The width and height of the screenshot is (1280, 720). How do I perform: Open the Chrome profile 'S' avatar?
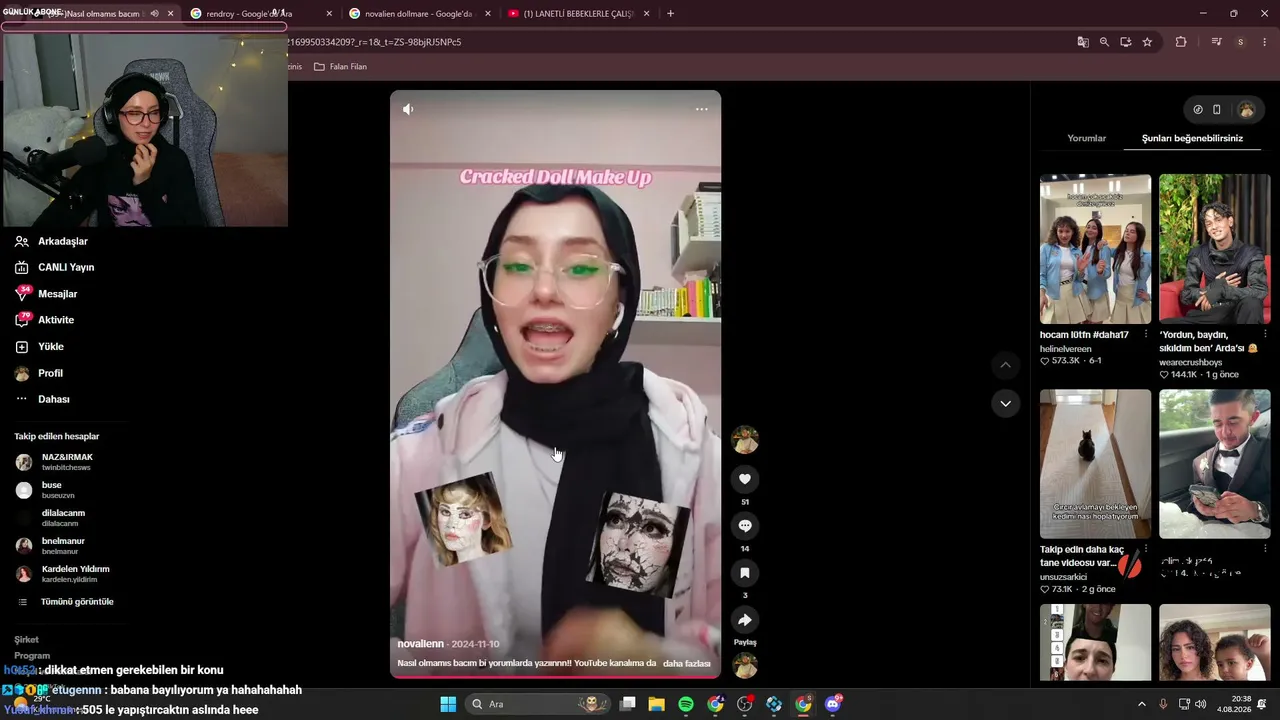(1240, 42)
